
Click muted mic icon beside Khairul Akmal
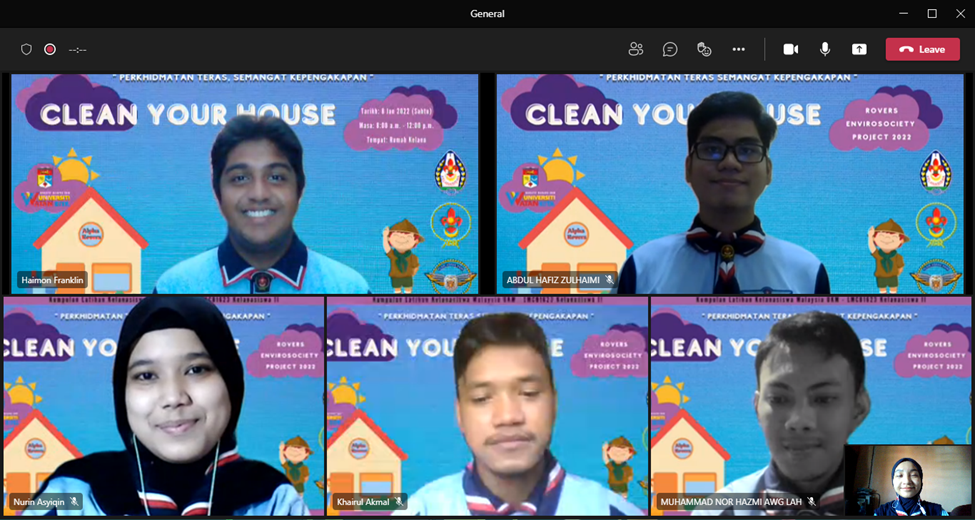click(x=399, y=502)
